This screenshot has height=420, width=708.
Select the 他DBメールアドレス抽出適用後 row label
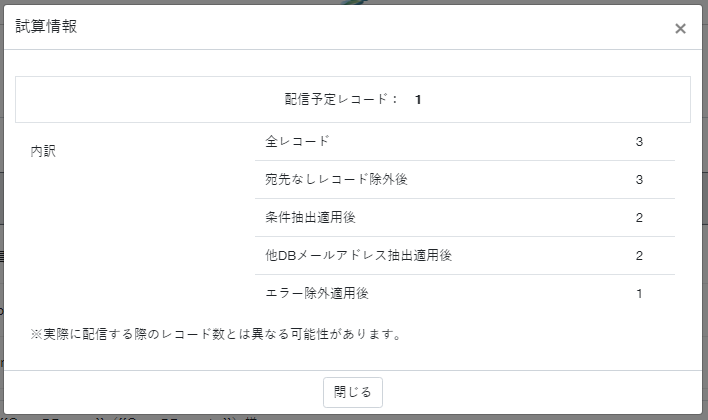coord(359,255)
